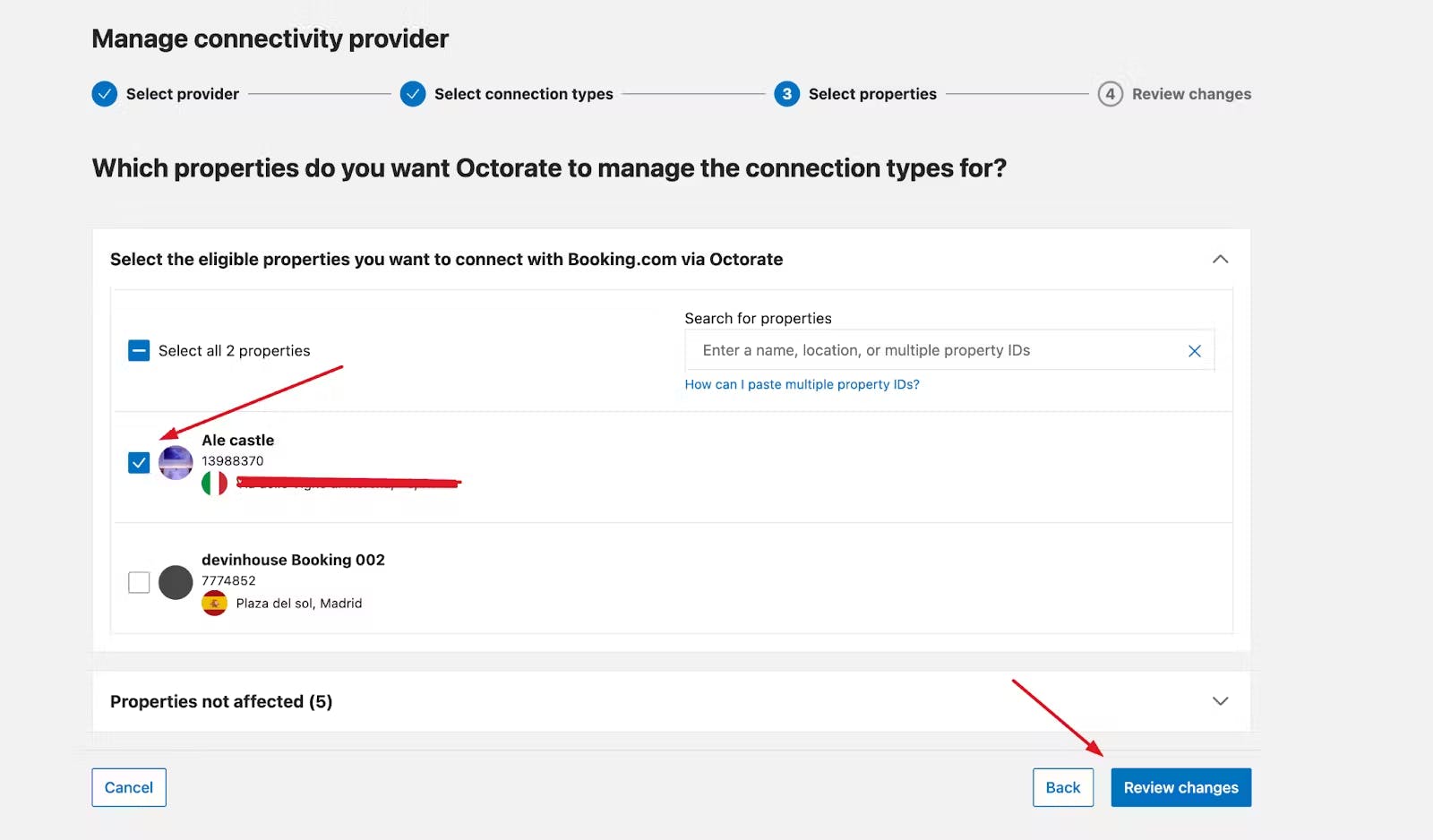Click the devinhouse Booking 002 gray avatar
Image resolution: width=1433 pixels, height=840 pixels.
pos(176,582)
